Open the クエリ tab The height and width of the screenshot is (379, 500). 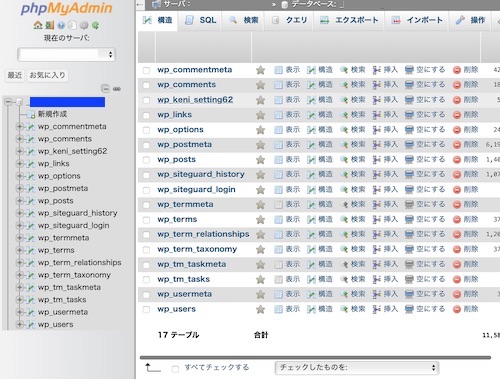[289, 20]
